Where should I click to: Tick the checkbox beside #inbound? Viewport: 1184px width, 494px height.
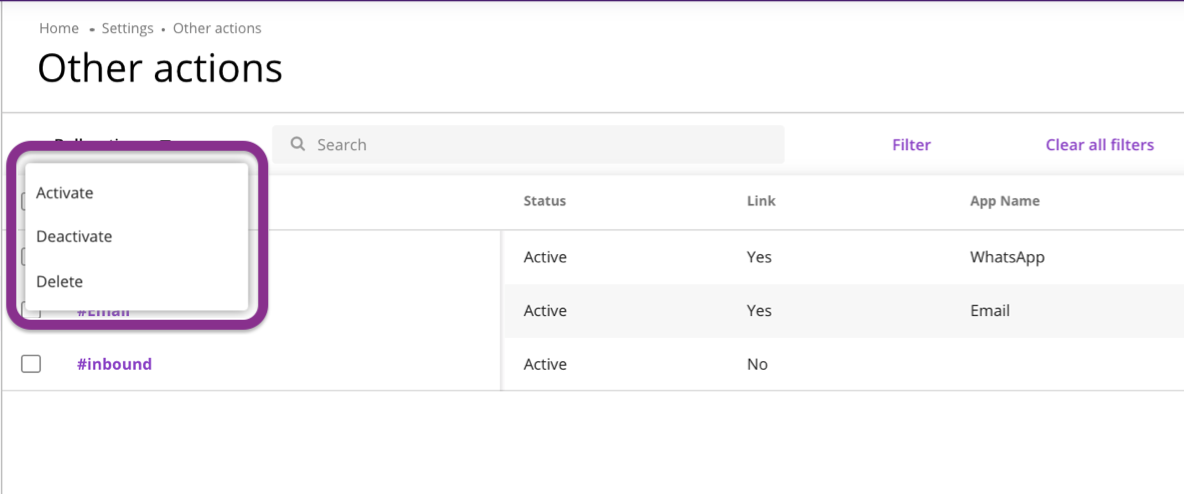coord(31,364)
